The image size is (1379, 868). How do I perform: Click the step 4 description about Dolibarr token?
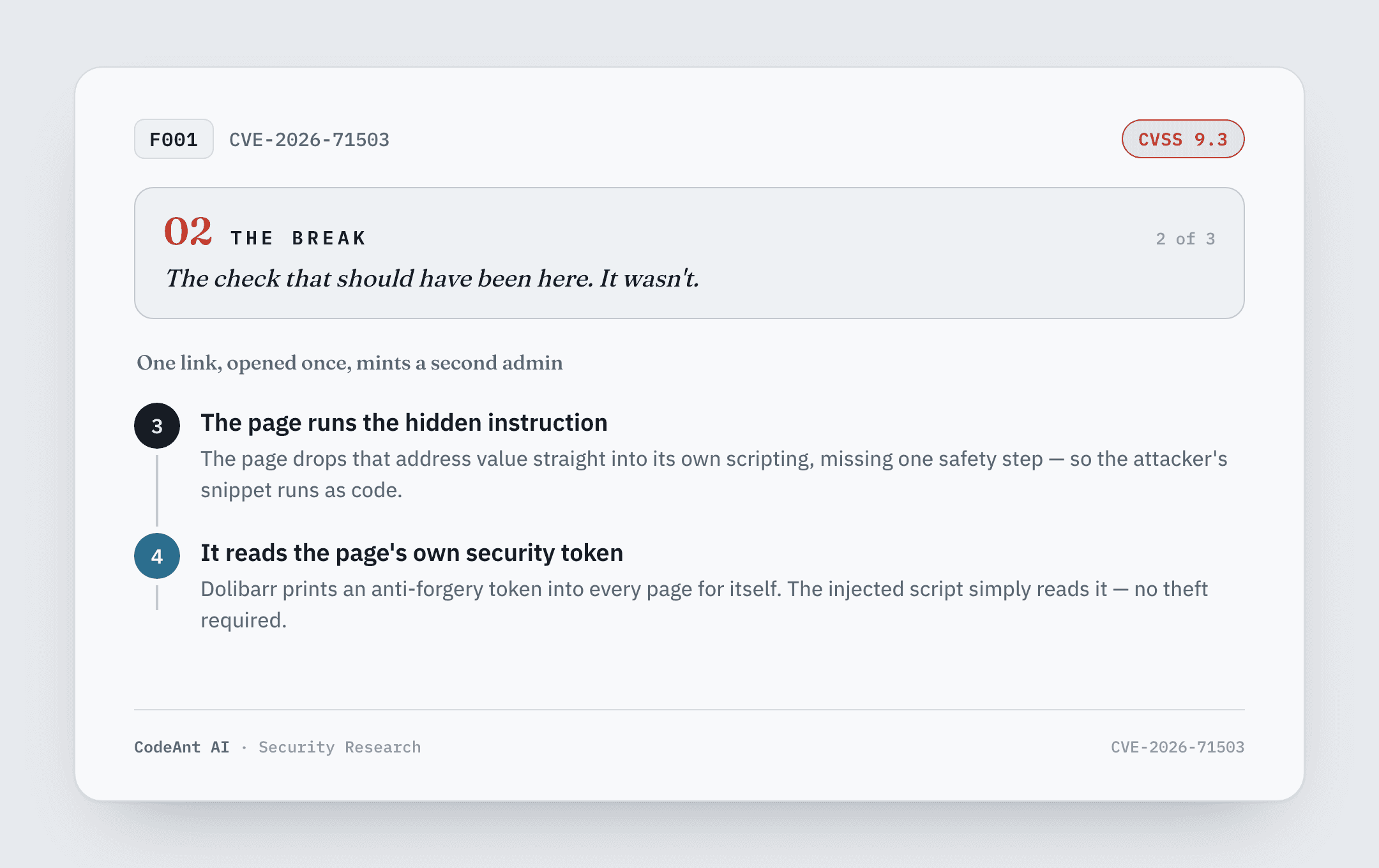point(704,604)
